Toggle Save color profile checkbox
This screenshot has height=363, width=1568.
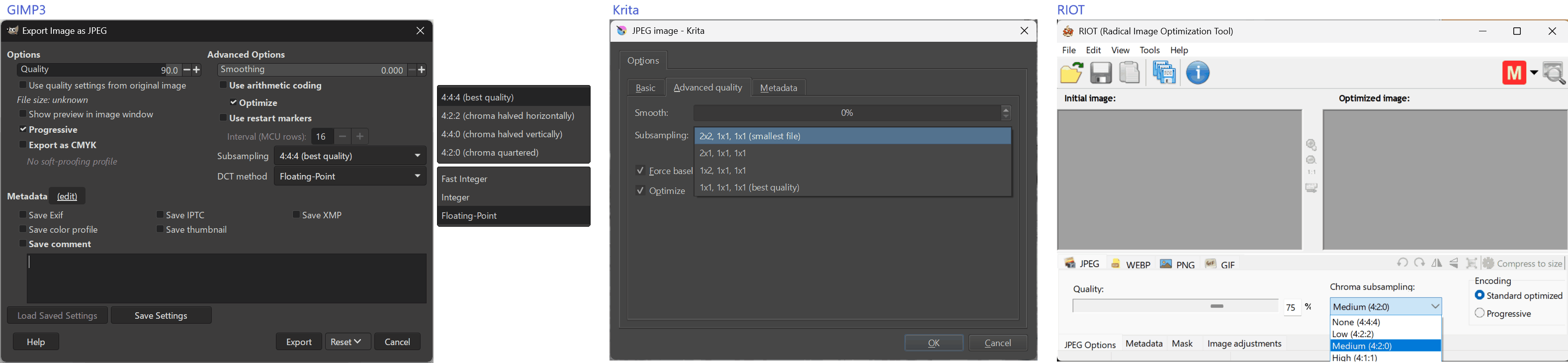click(x=22, y=229)
